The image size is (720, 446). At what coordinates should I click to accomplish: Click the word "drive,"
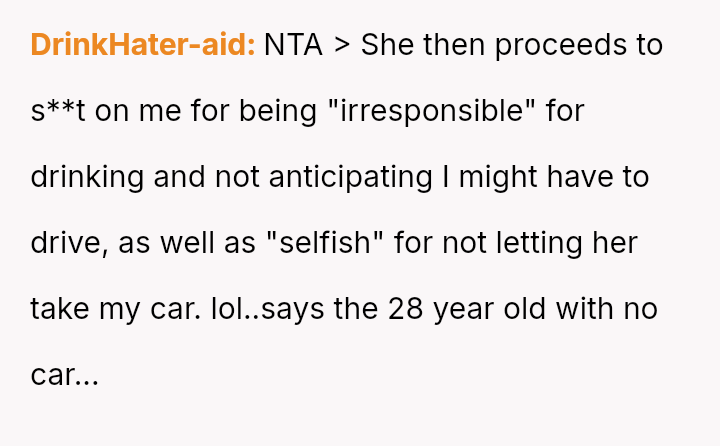(x=69, y=243)
